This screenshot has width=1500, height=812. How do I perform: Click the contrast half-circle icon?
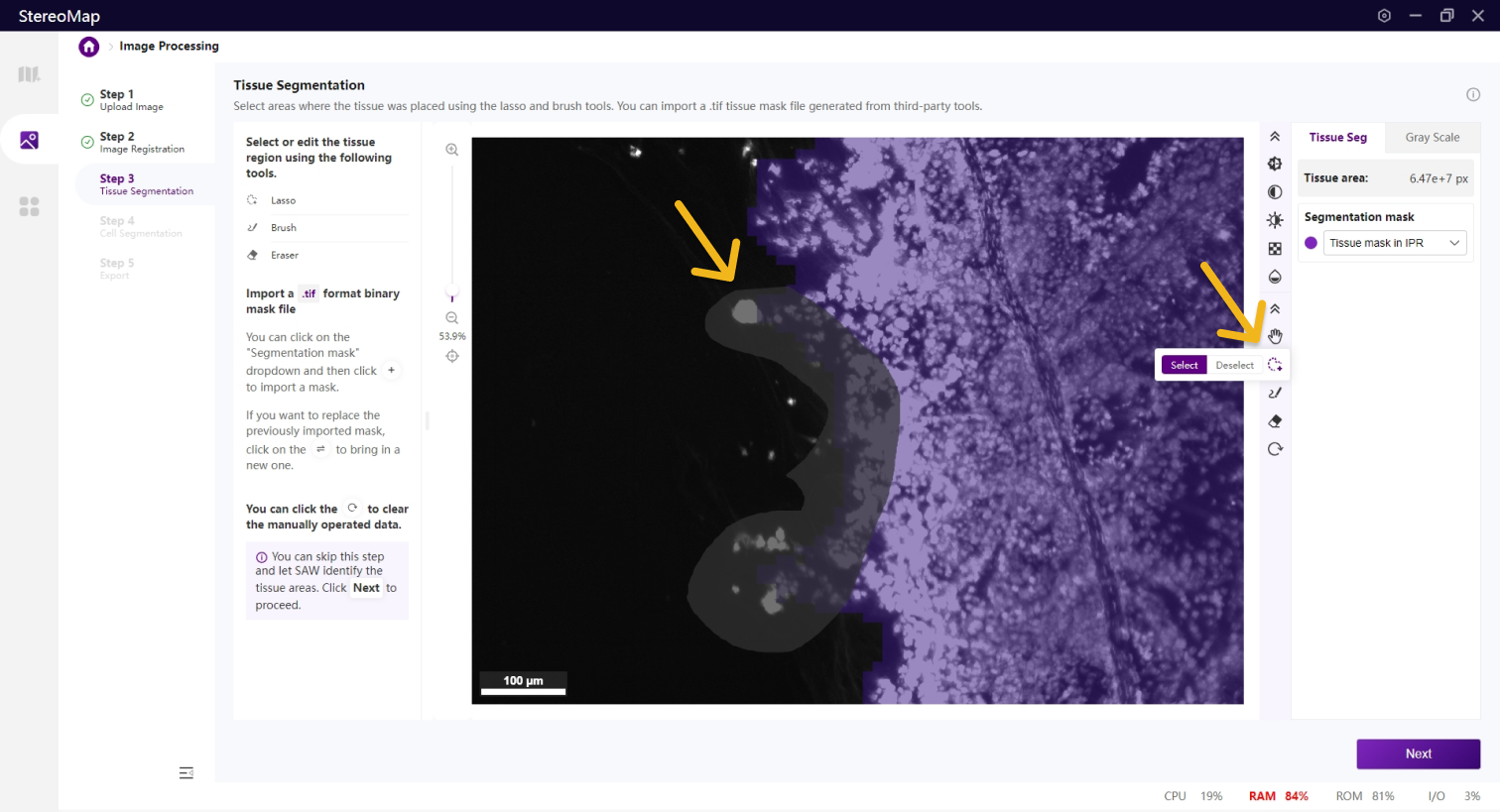(x=1275, y=192)
